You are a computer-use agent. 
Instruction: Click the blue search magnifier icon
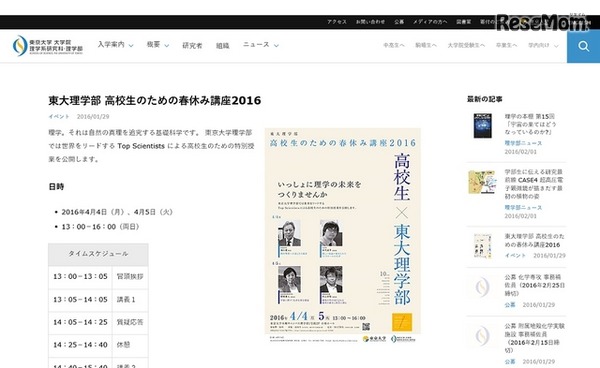tap(583, 46)
